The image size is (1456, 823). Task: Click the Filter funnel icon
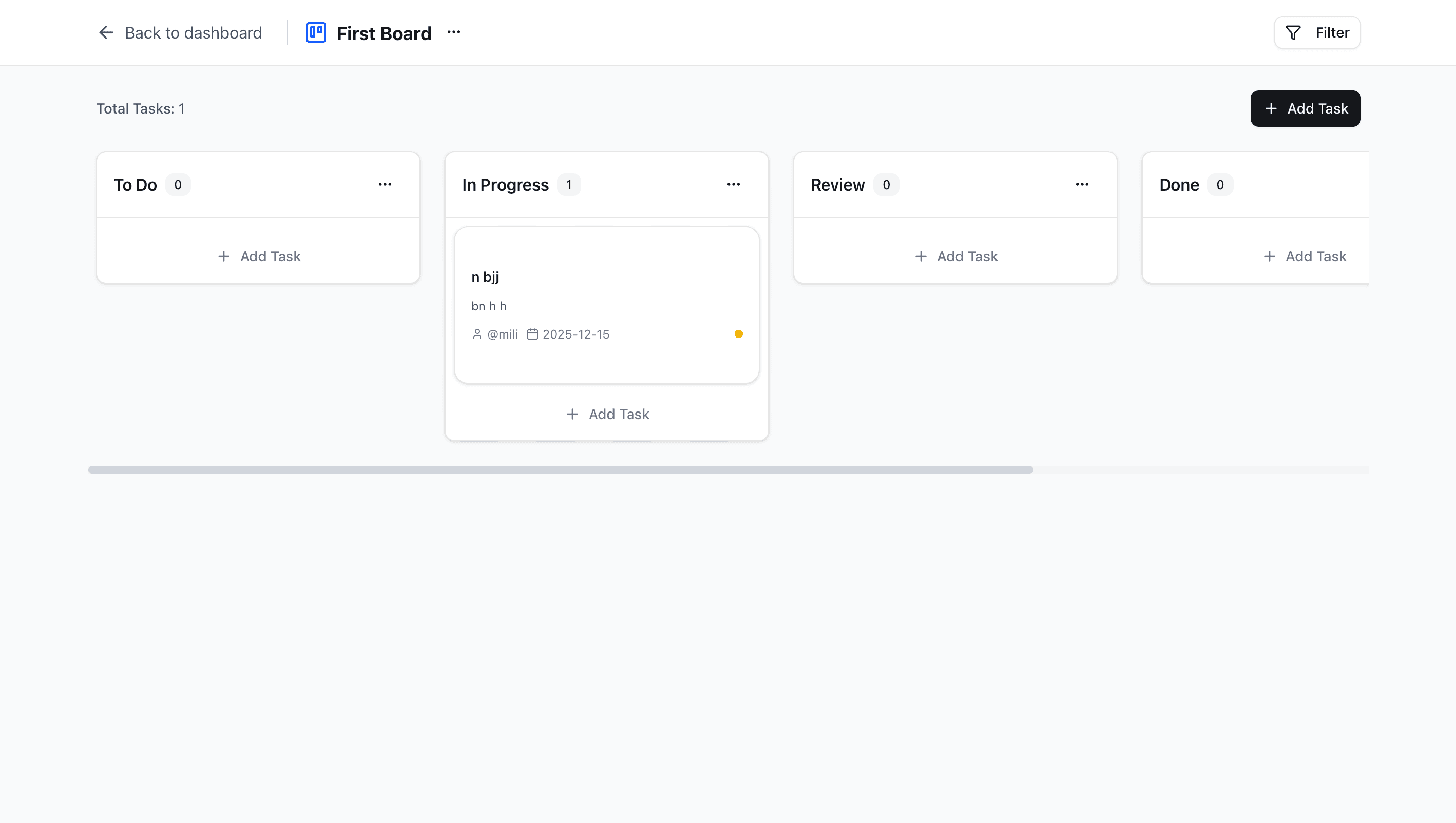[1293, 33]
